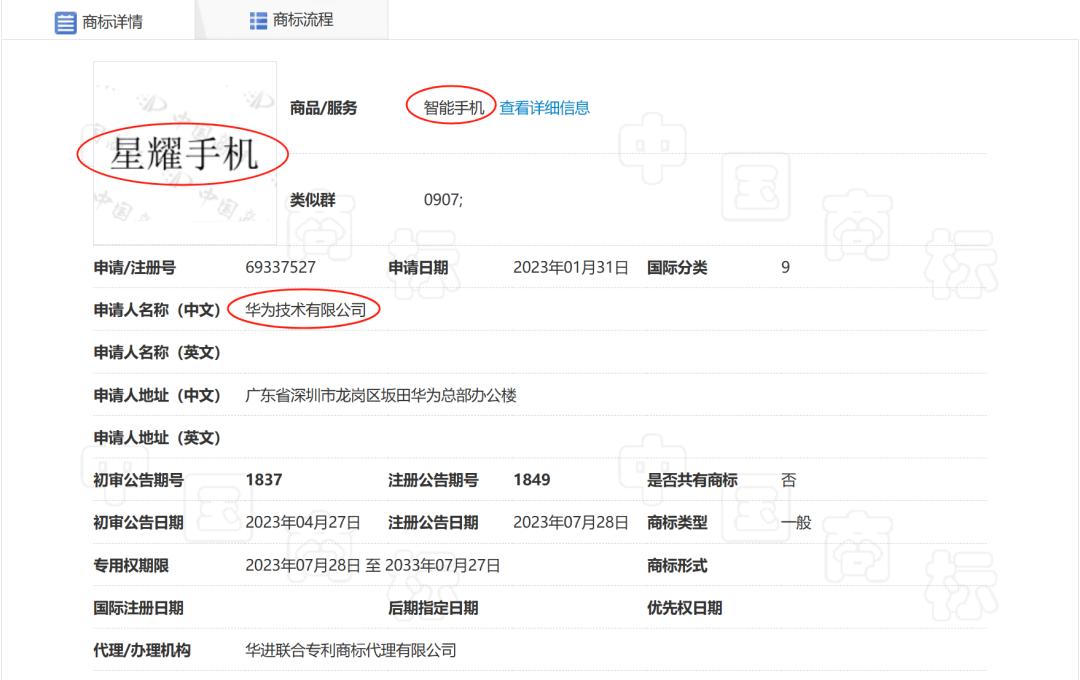The image size is (1080, 680).
Task: Click the 优先权日期 label
Action: tap(685, 608)
